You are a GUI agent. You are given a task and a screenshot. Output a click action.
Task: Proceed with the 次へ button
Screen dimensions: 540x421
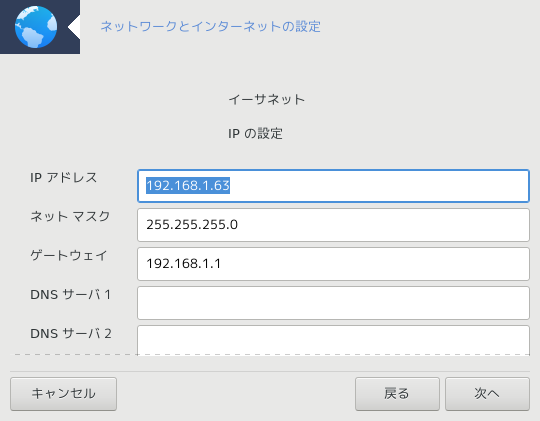pyautogui.click(x=487, y=394)
